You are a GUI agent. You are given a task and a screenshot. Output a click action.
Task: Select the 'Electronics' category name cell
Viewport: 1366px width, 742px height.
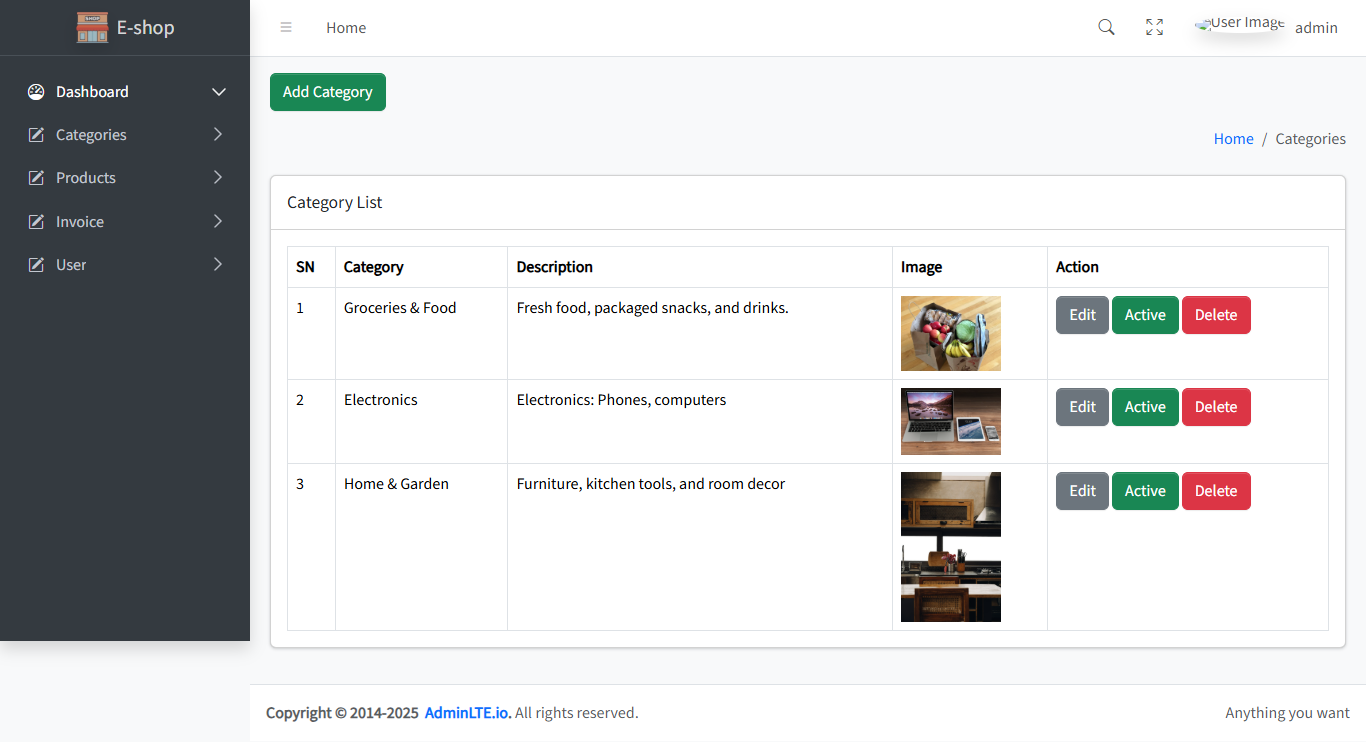tap(421, 422)
